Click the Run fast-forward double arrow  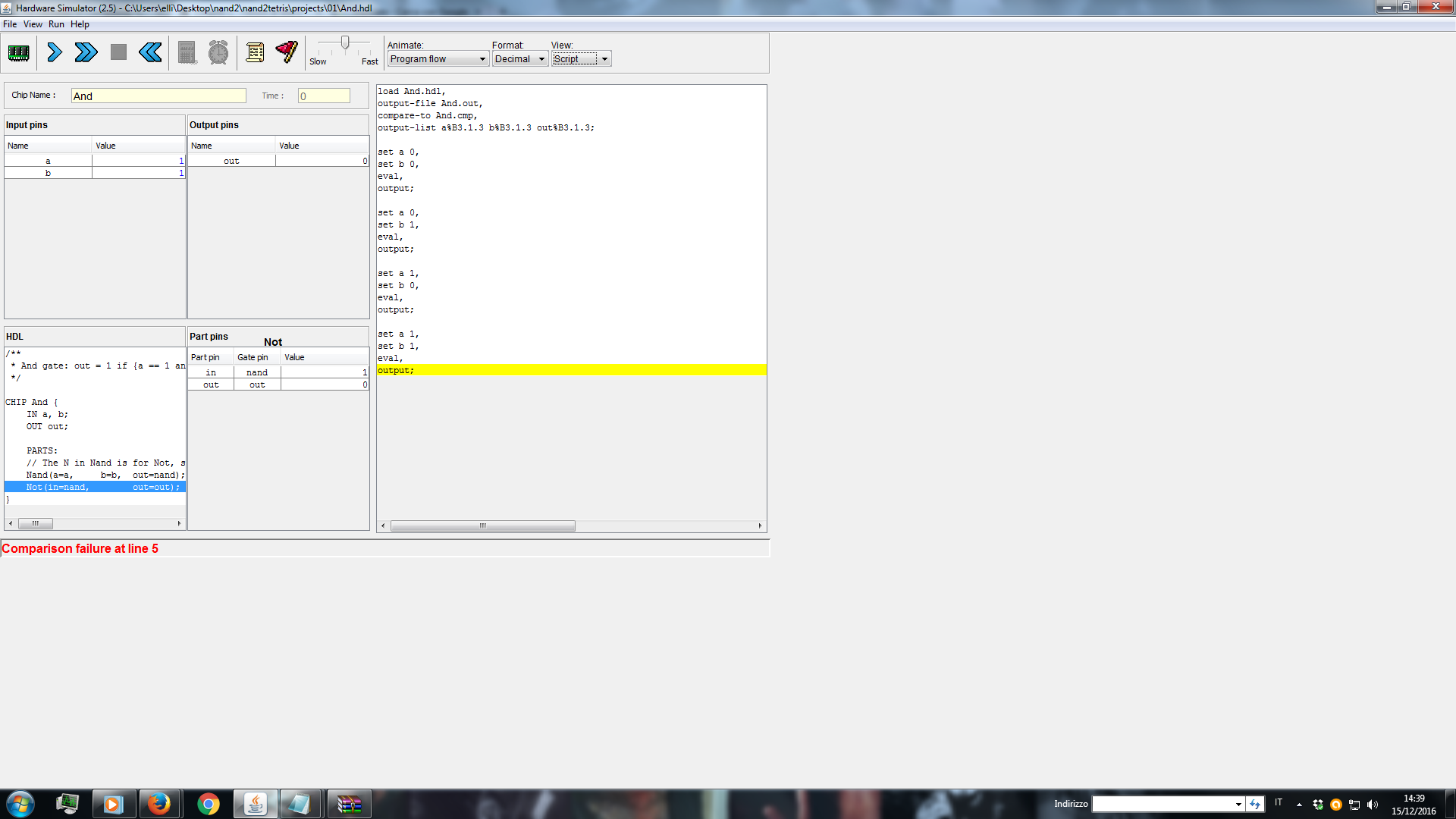tap(86, 52)
